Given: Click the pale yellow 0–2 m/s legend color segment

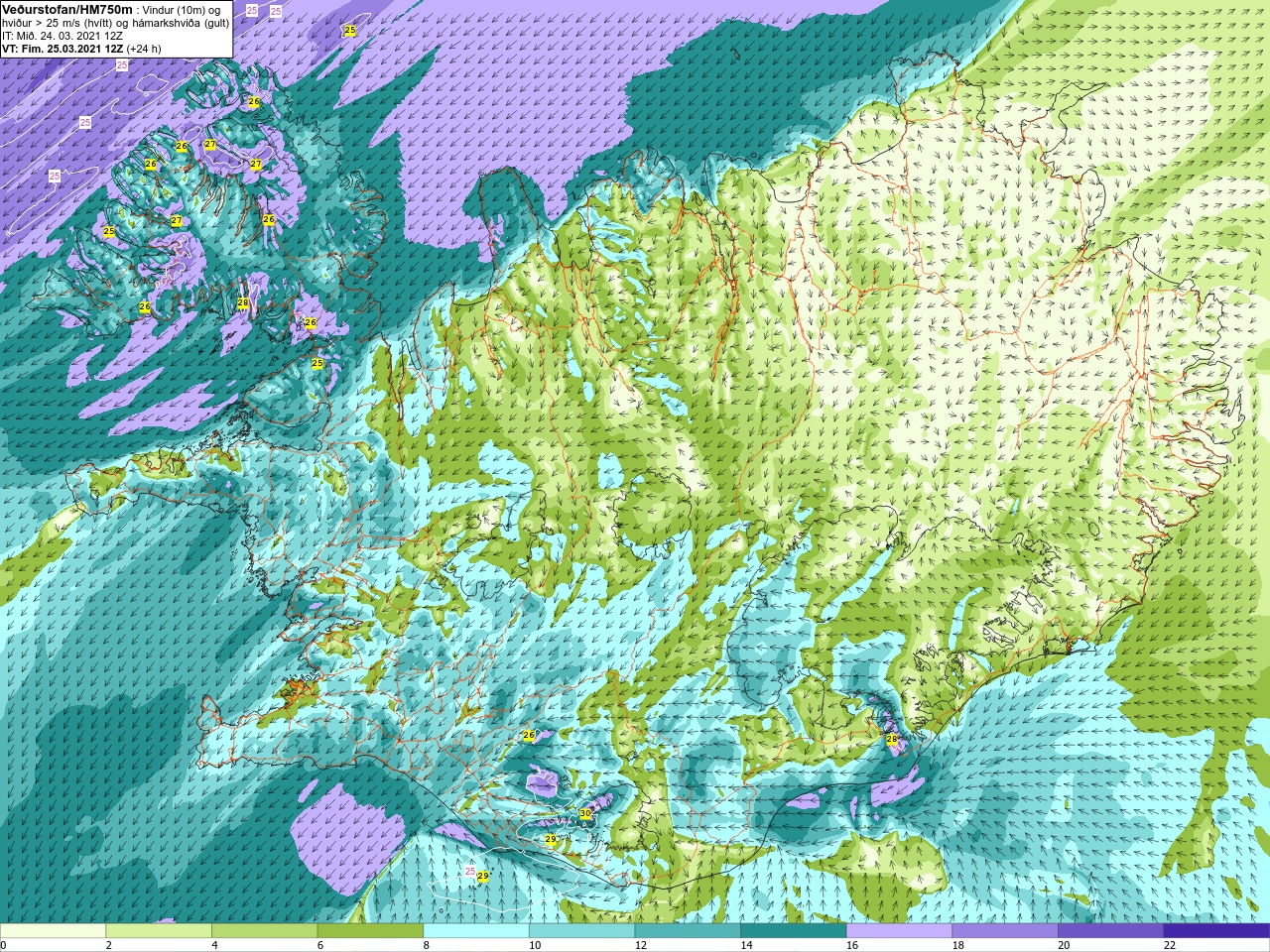Looking at the screenshot, I should (x=53, y=931).
